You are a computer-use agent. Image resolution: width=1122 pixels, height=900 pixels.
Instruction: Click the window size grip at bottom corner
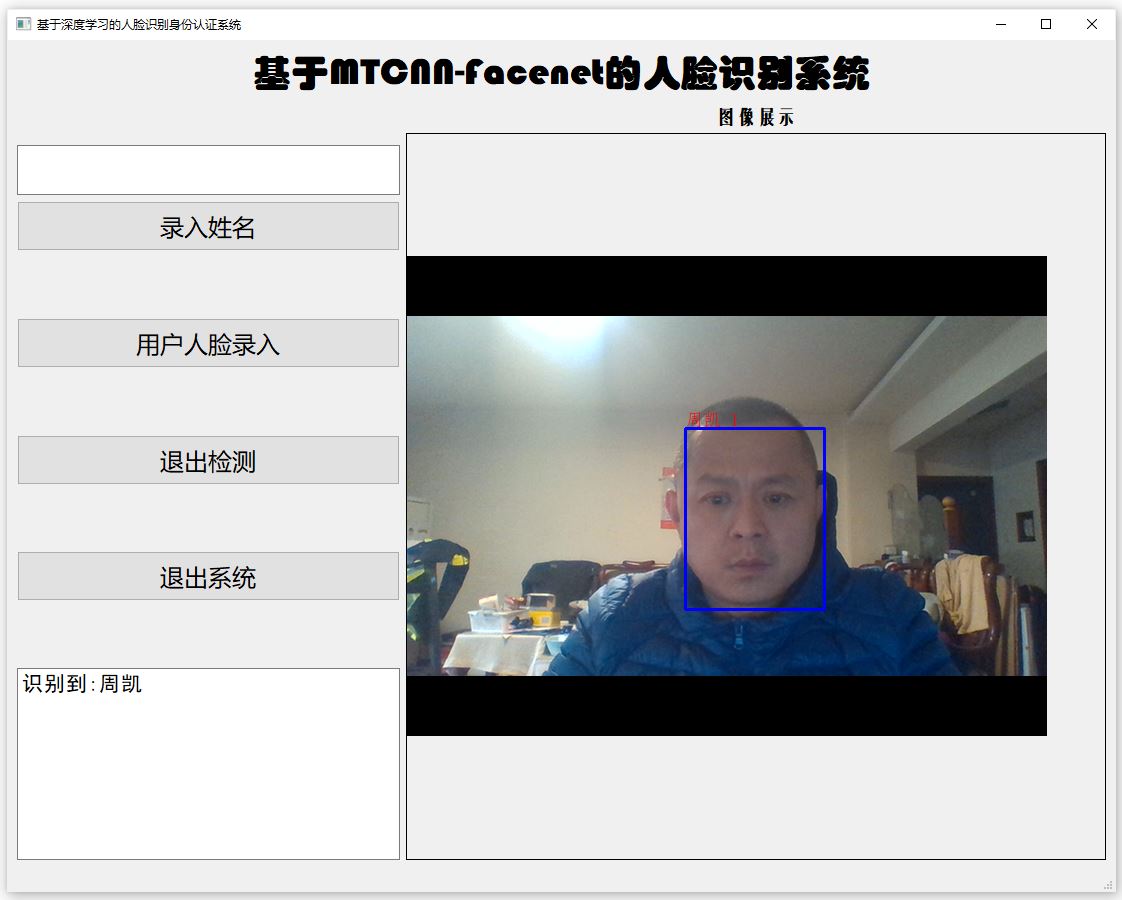(1108, 886)
